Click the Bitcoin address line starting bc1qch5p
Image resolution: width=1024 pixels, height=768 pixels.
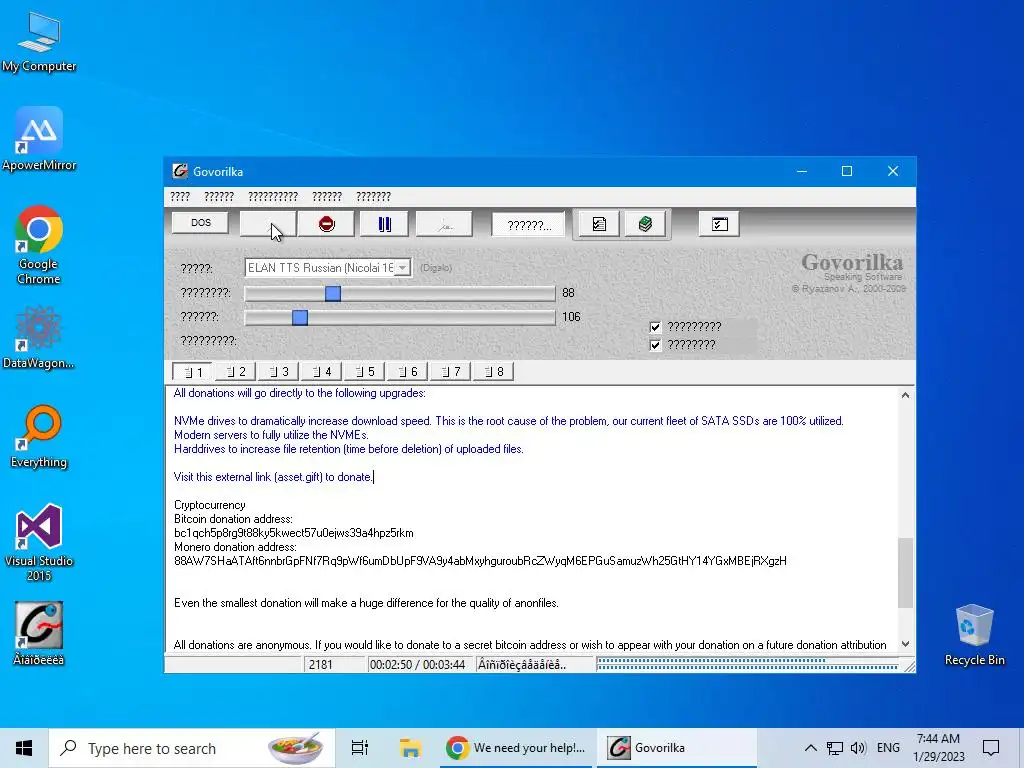(294, 533)
